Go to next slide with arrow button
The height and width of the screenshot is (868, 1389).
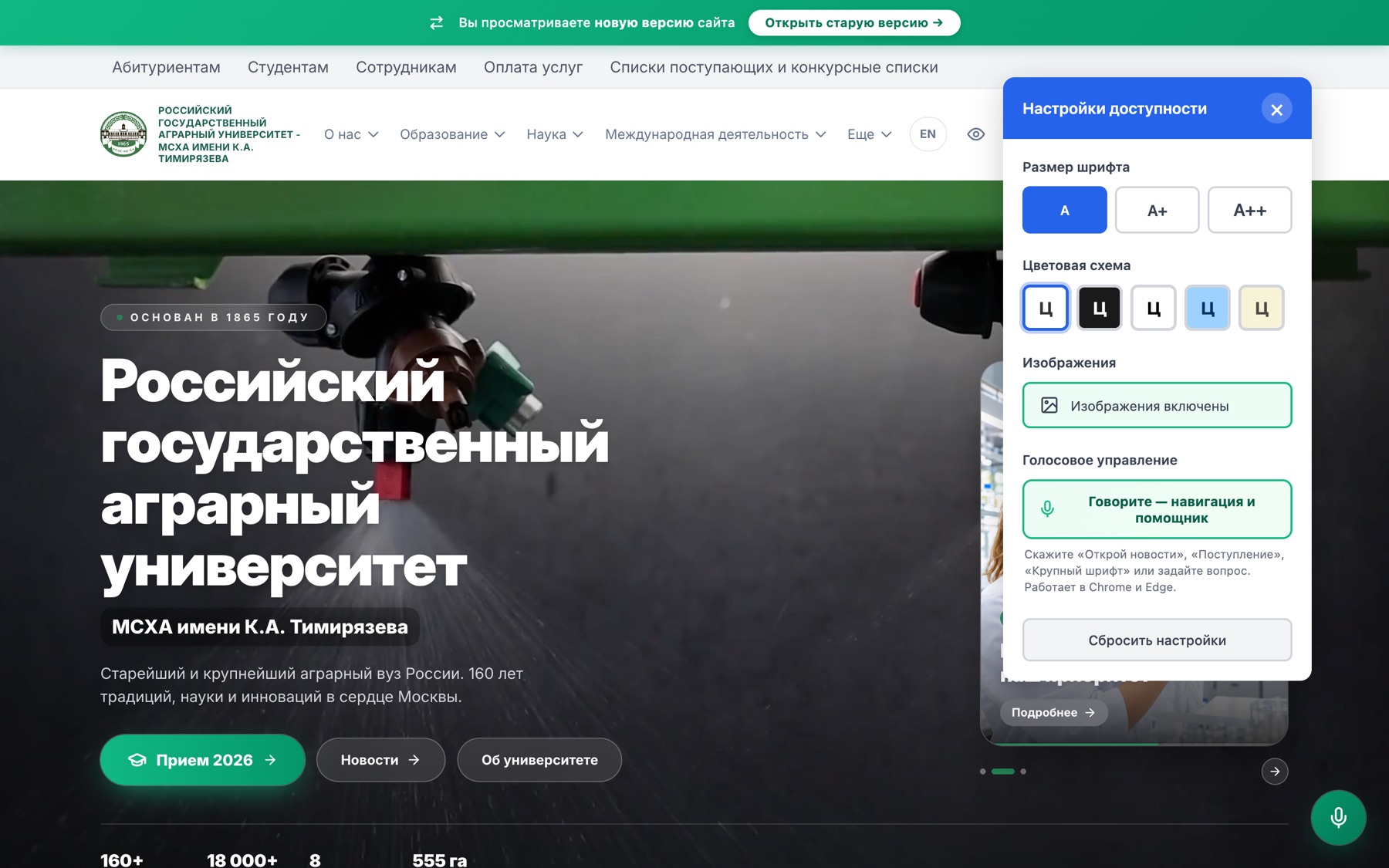(1275, 771)
